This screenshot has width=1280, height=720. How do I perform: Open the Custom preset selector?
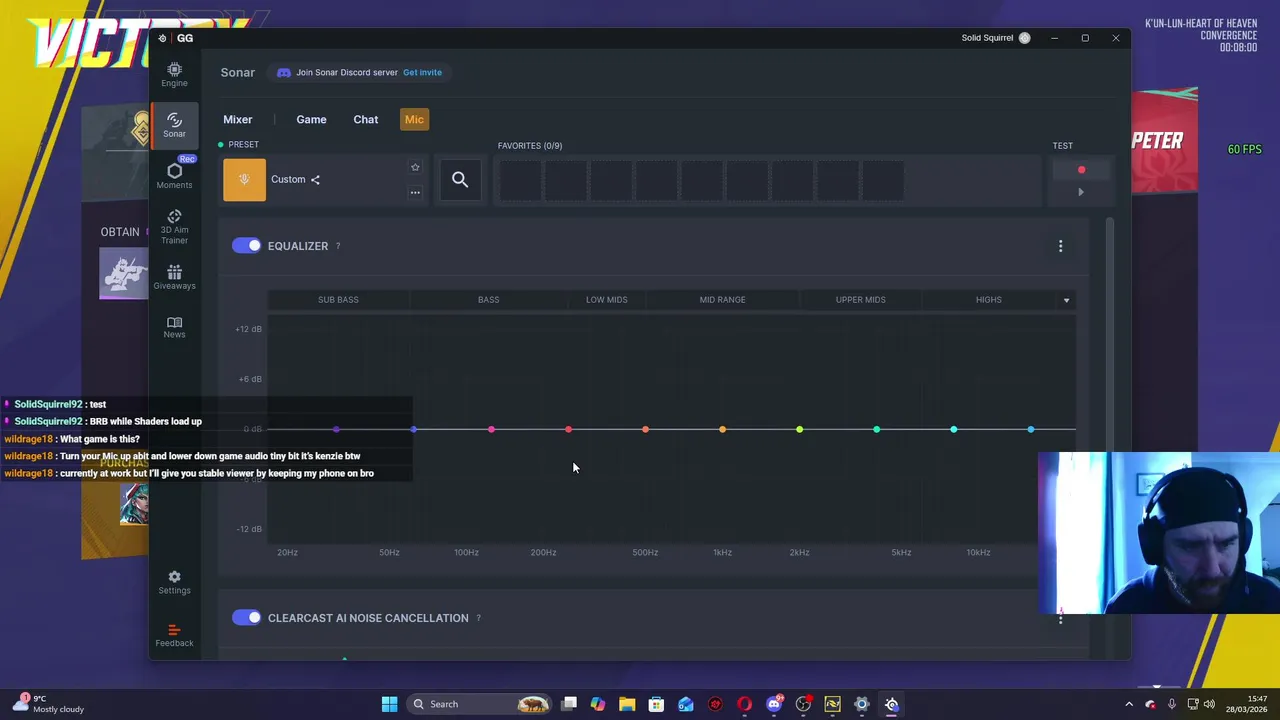325,180
